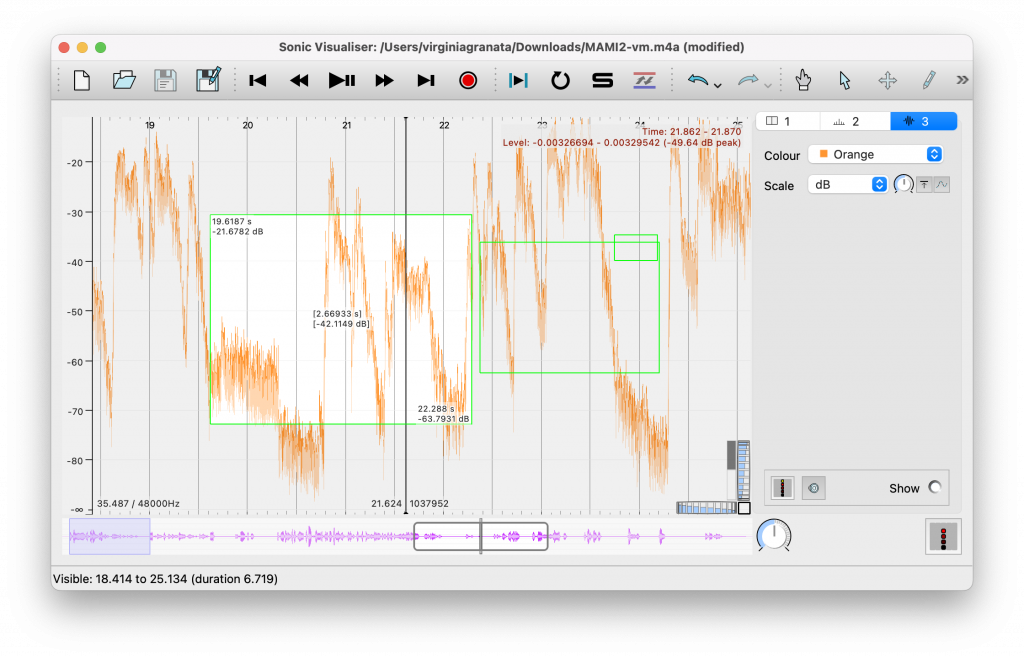Screen dimensions: 1024x658
Task: Select the Draw pencil tool
Action: (929, 80)
